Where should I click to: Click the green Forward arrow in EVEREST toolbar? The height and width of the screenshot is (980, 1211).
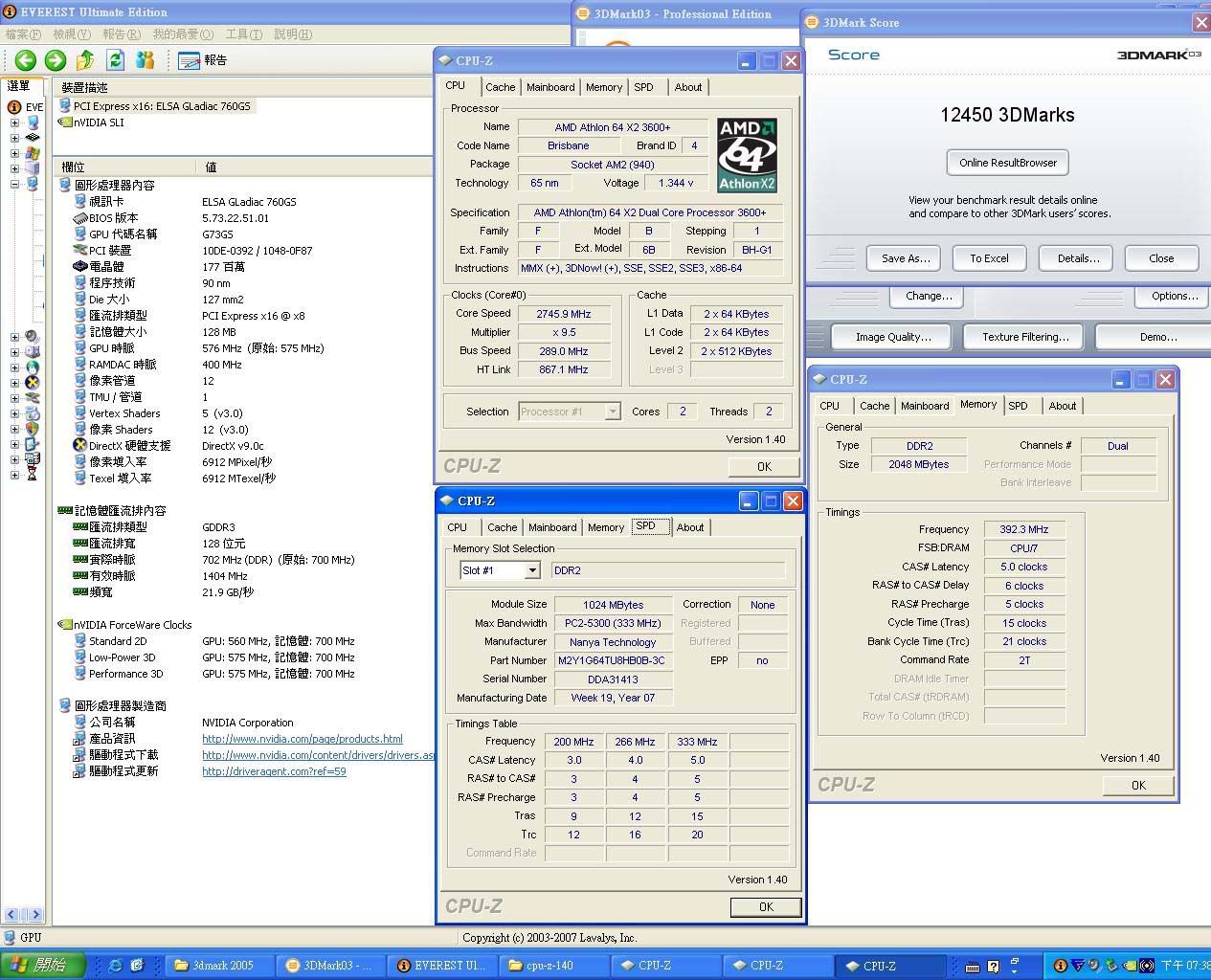(56, 60)
